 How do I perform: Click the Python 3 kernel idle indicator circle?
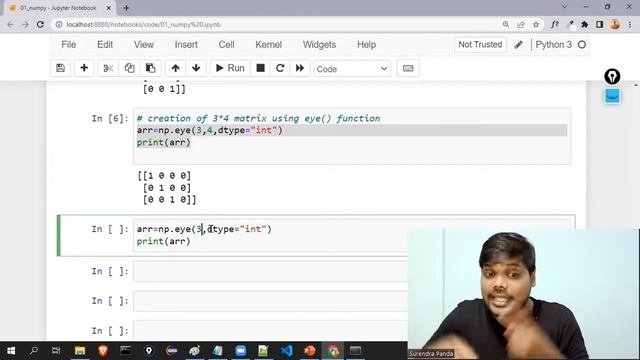tap(582, 44)
